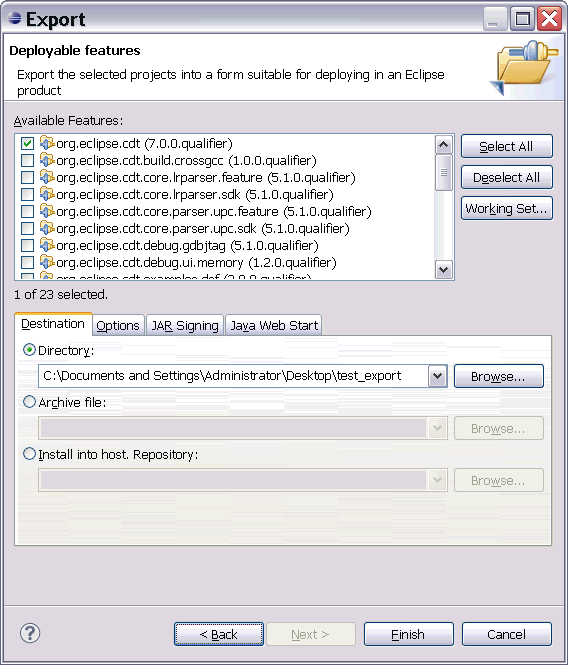Browse for the Directory destination
This screenshot has height=665, width=568.
point(498,376)
